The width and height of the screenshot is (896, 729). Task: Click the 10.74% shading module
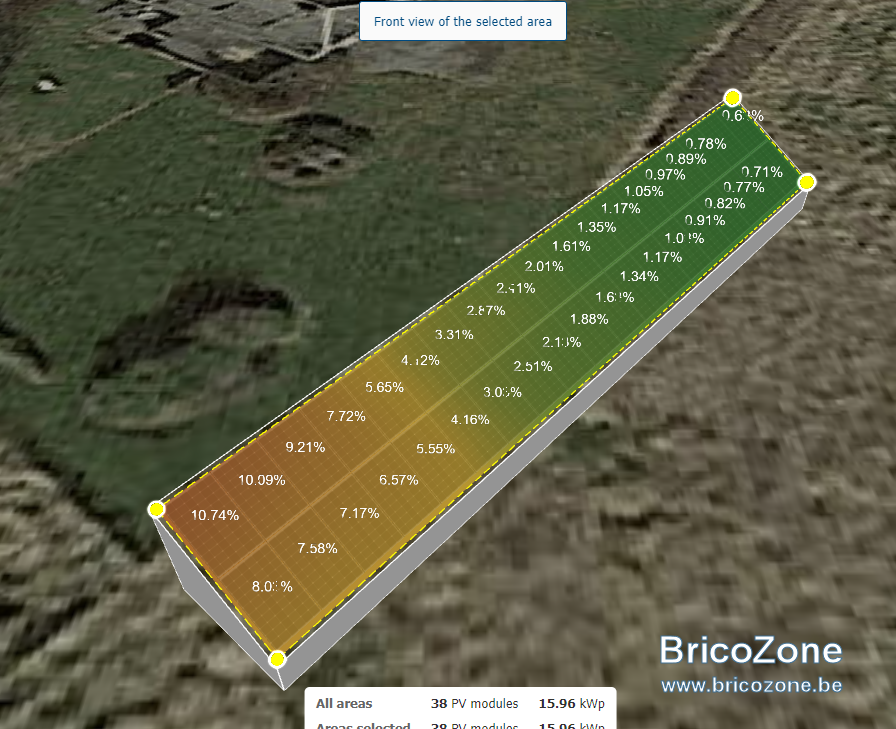coord(215,515)
